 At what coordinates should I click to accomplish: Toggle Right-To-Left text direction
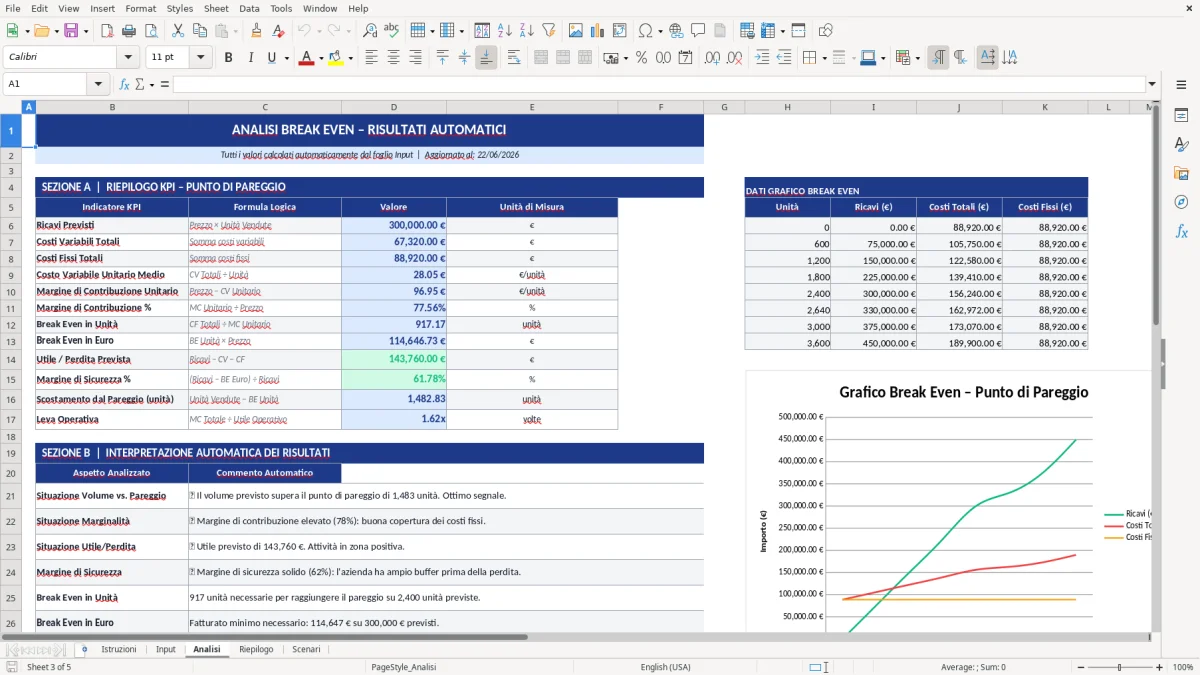[960, 58]
